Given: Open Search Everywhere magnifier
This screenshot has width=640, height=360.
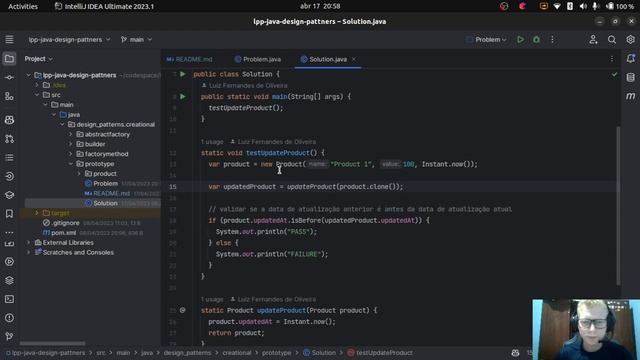Looking at the screenshot, I should click(611, 40).
